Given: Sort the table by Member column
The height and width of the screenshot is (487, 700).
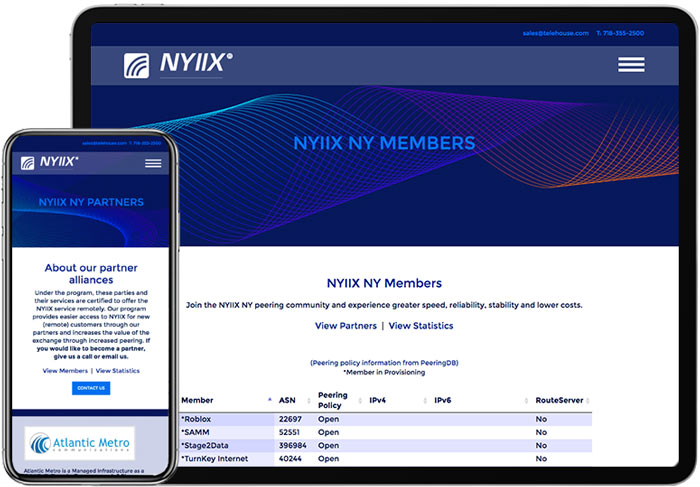Looking at the screenshot, I should pos(226,400).
